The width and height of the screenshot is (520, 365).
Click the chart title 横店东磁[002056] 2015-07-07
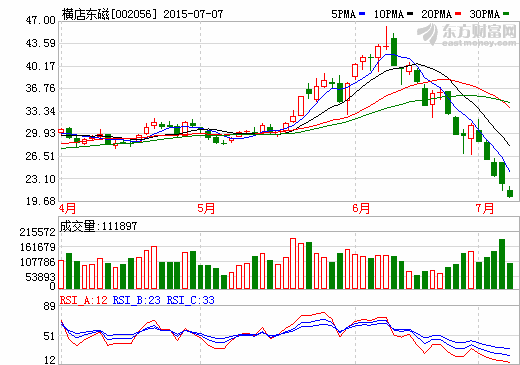point(142,14)
